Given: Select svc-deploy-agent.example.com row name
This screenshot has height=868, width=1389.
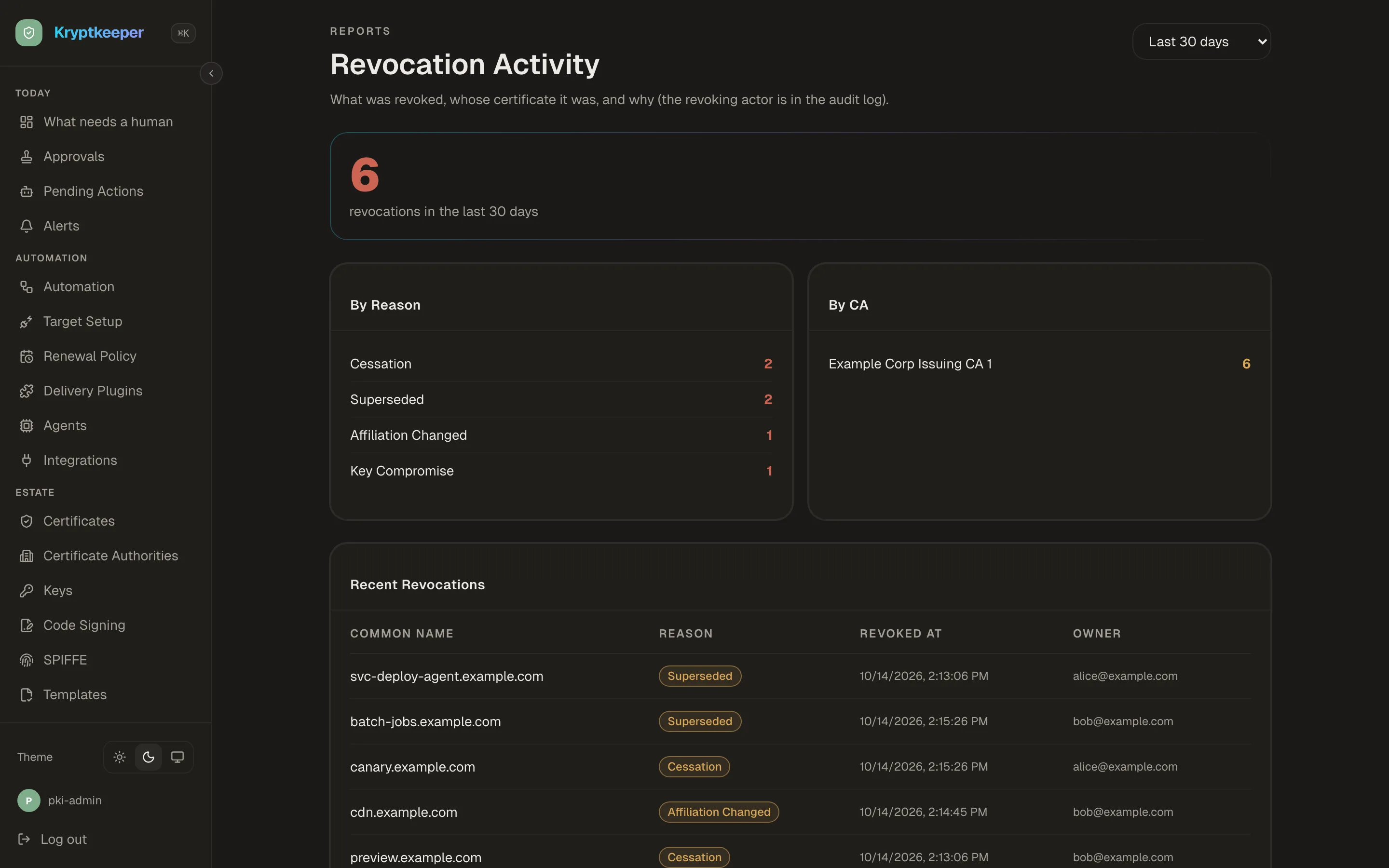Looking at the screenshot, I should point(447,676).
